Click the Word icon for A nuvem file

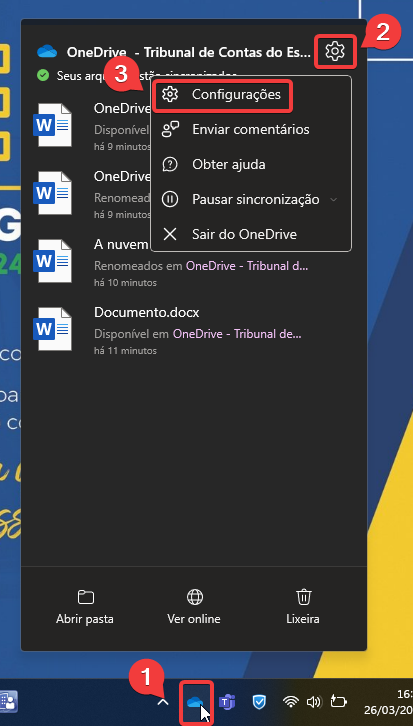click(x=52, y=261)
